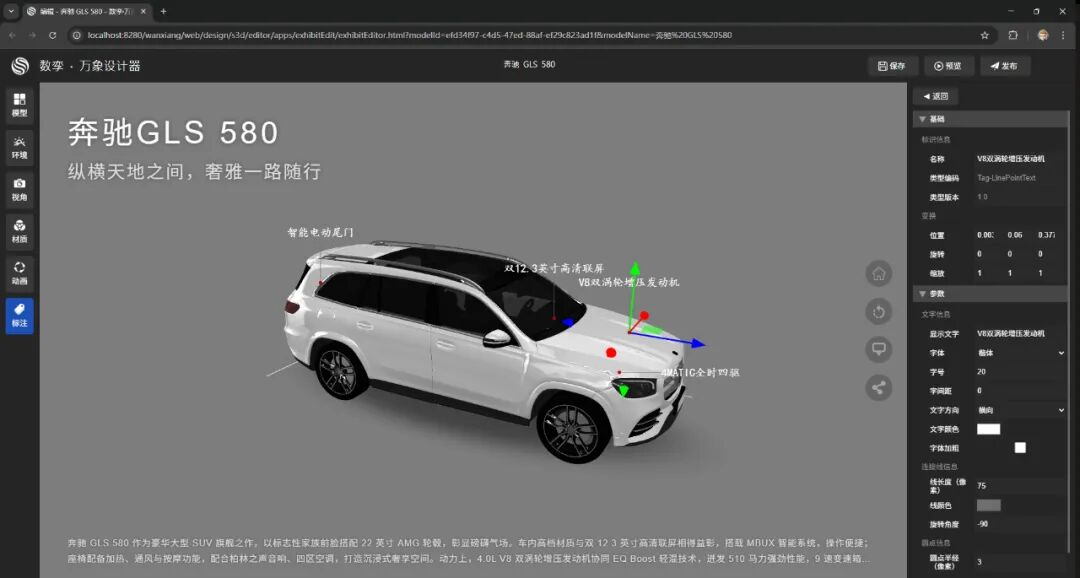Click the 发布 (Publish) button

1005,66
